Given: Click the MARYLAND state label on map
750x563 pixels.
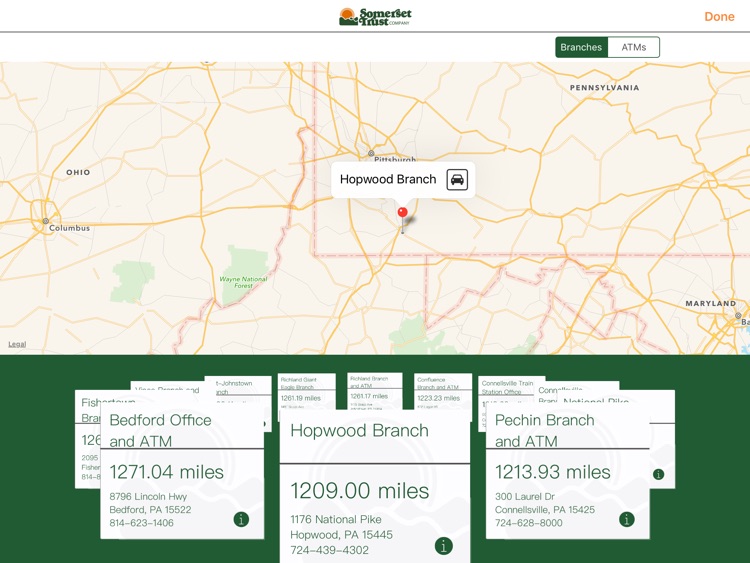Looking at the screenshot, I should [x=710, y=303].
